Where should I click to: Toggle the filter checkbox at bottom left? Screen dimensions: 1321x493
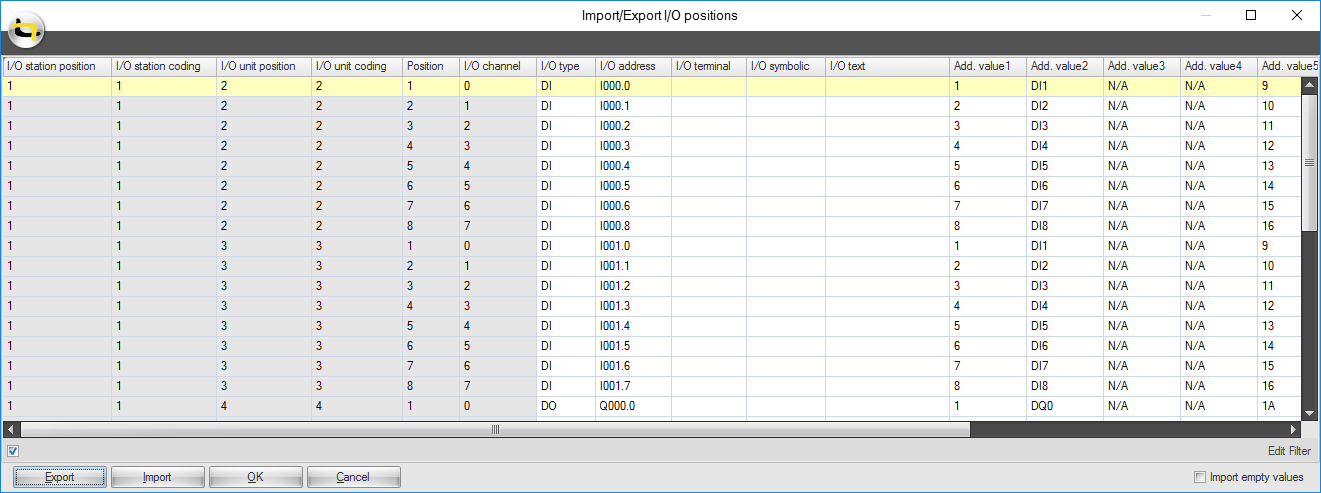pos(13,451)
